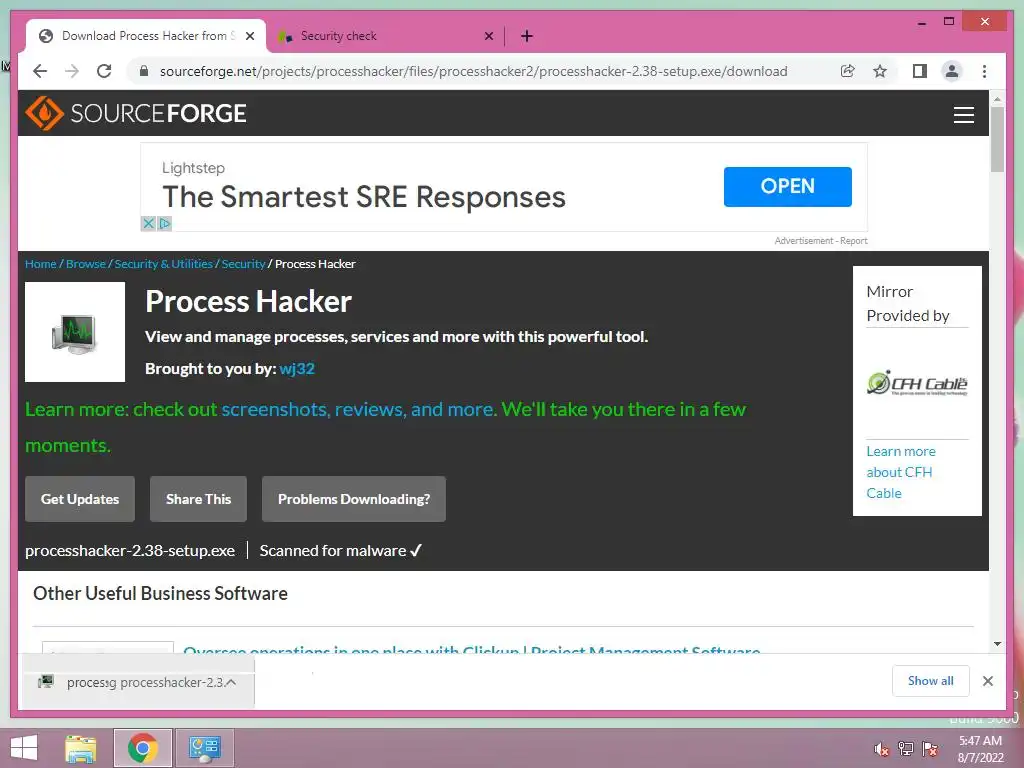This screenshot has width=1024, height=768.
Task: Click Show all downloads
Action: pos(930,681)
